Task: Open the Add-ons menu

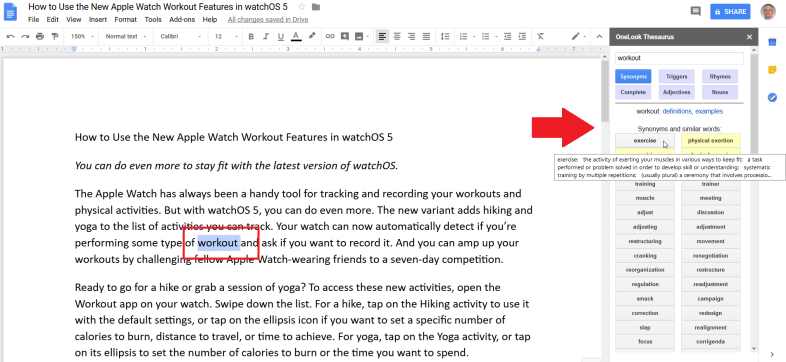Action: coord(182,20)
